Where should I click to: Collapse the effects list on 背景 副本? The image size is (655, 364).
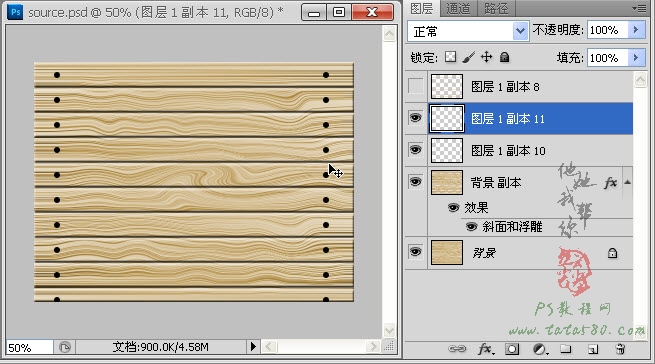[x=627, y=182]
